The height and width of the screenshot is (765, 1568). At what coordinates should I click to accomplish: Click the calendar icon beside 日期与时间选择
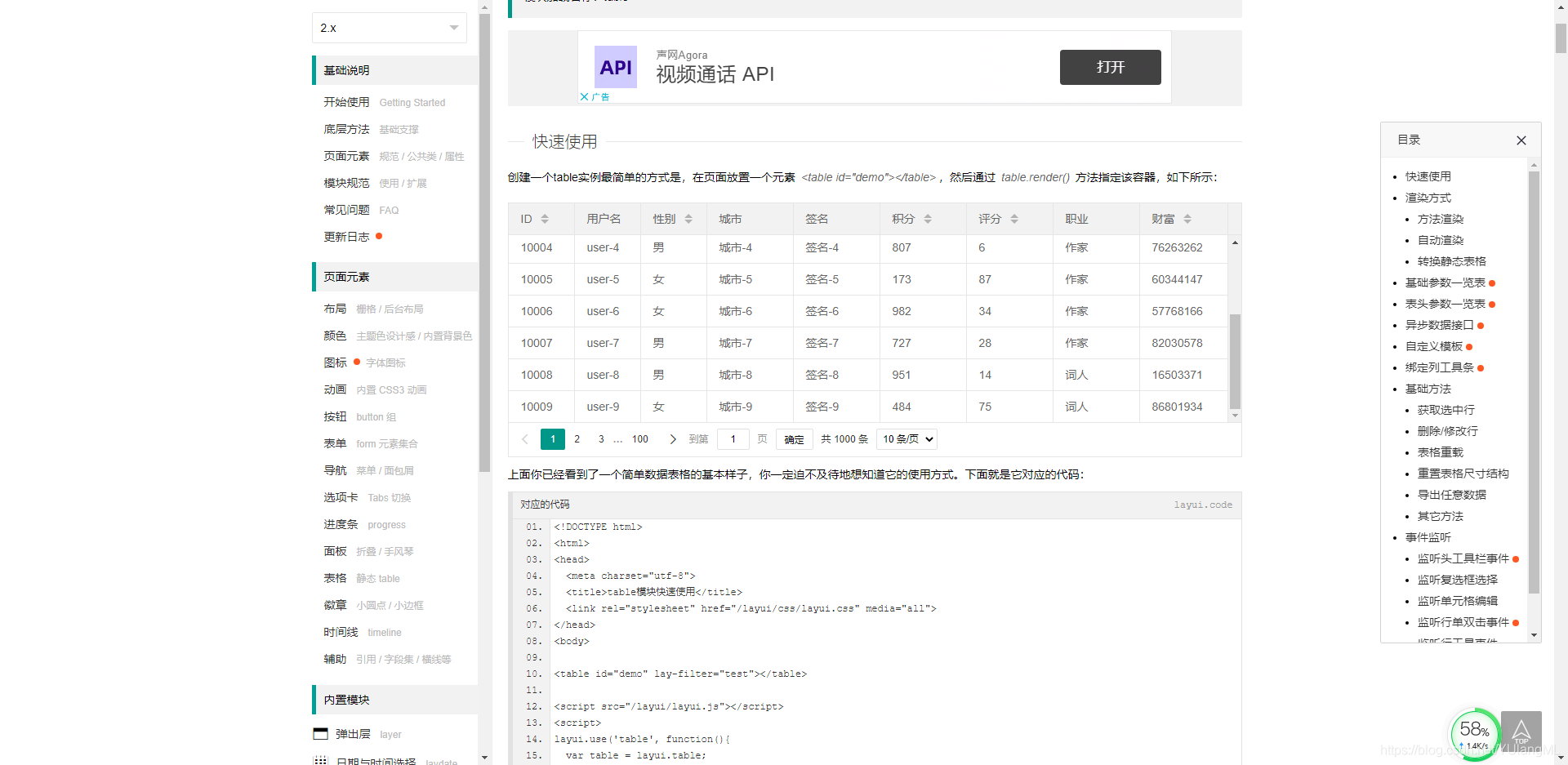(321, 760)
